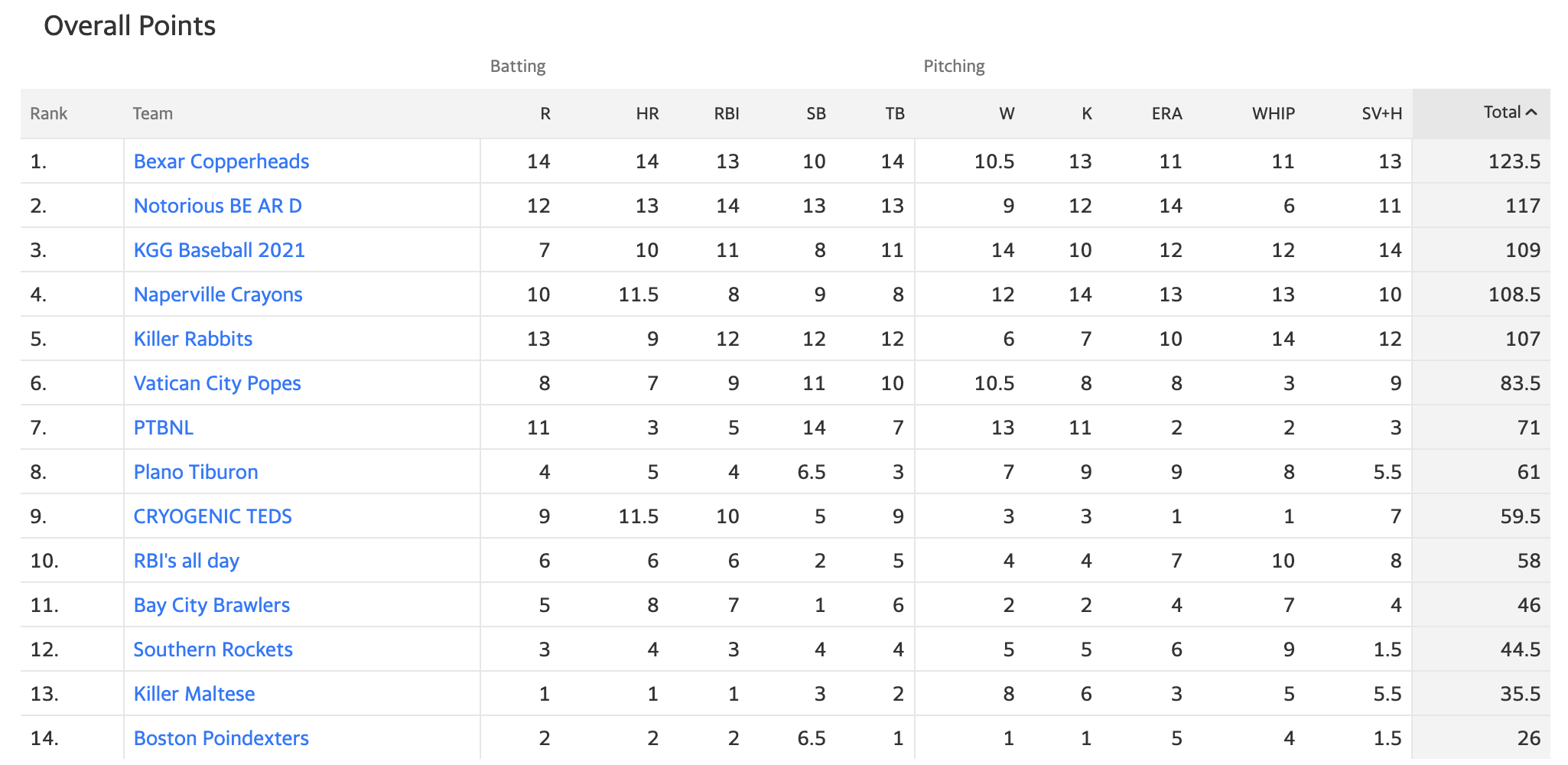Select the Bay City Brawlers link
Screen dimensions: 1568x765
(x=212, y=605)
